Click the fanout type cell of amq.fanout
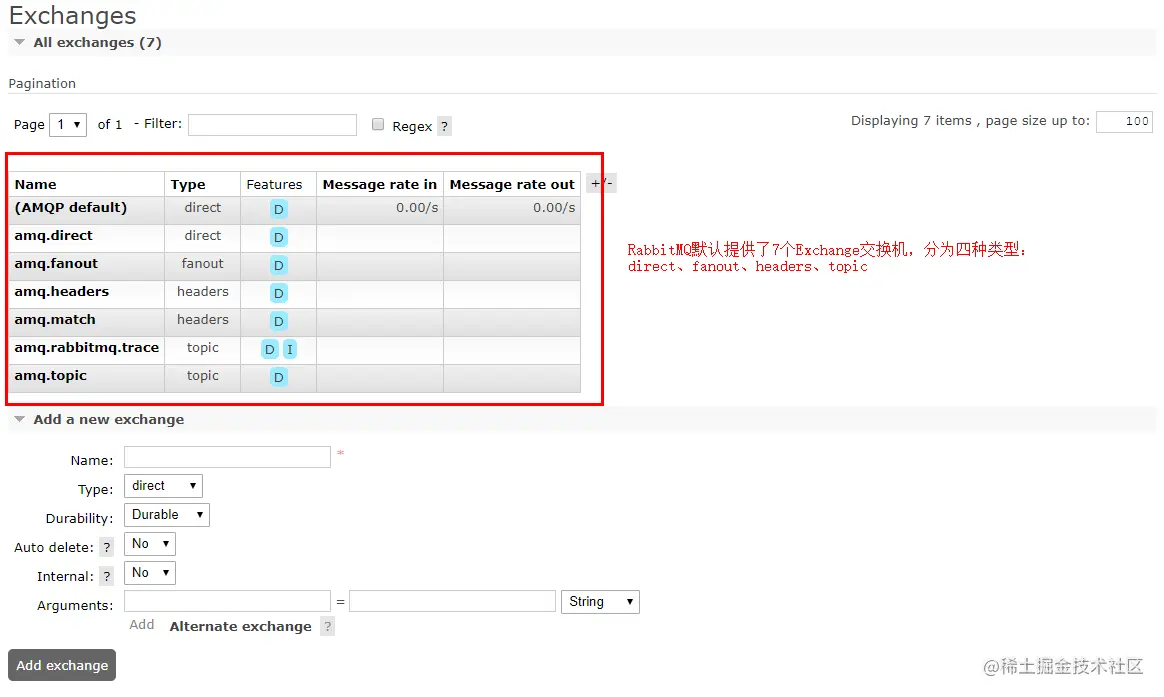1164x697 pixels. click(x=203, y=264)
